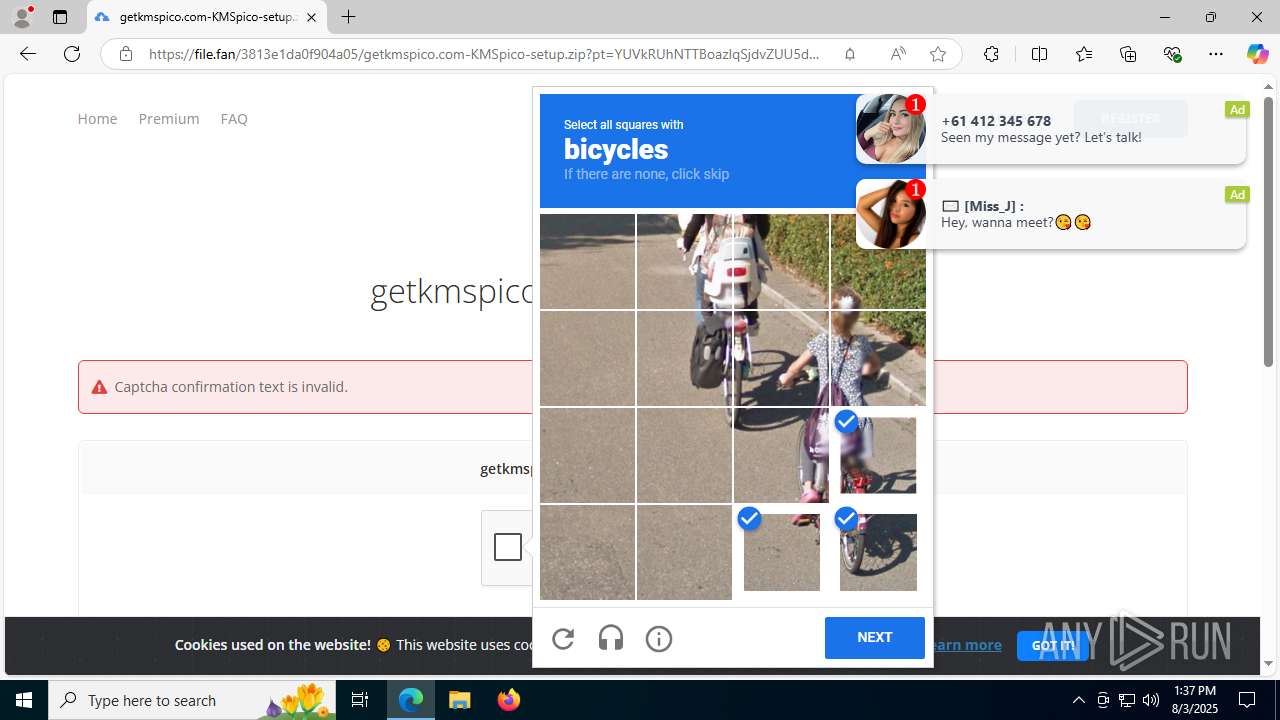Launch Firefox from the taskbar
1280x720 pixels.
508,700
